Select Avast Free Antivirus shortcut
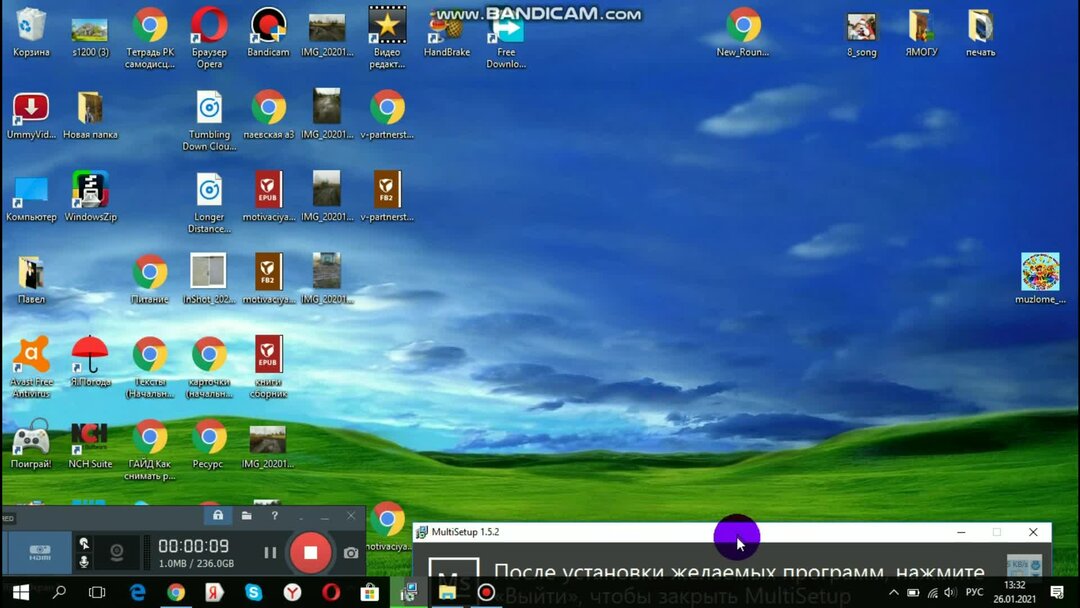Viewport: 1080px width, 608px height. (31, 367)
